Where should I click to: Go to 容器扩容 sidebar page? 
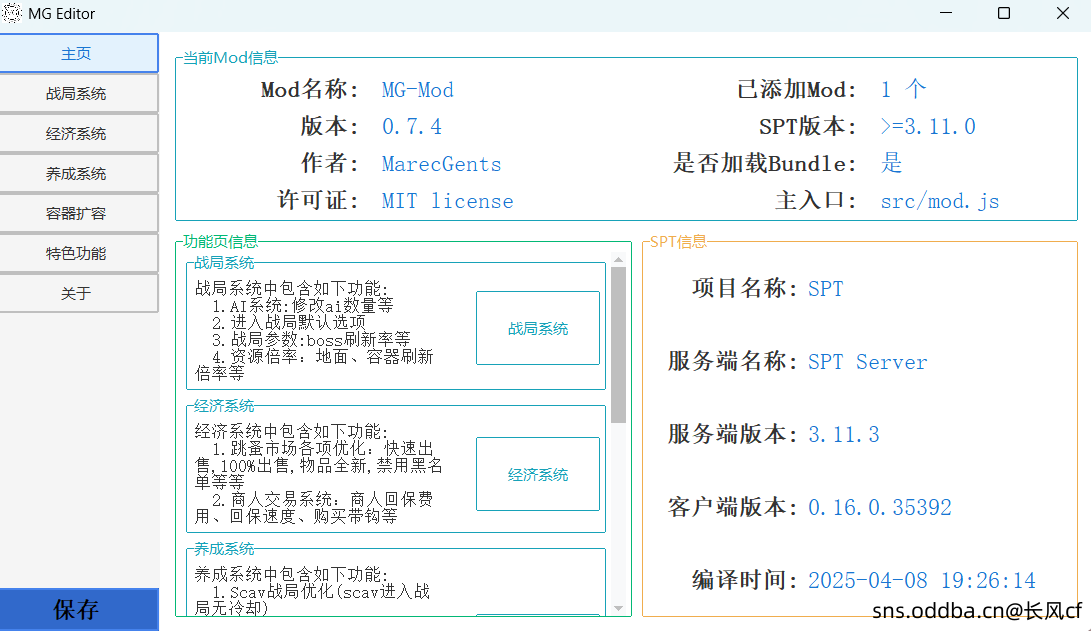point(79,214)
